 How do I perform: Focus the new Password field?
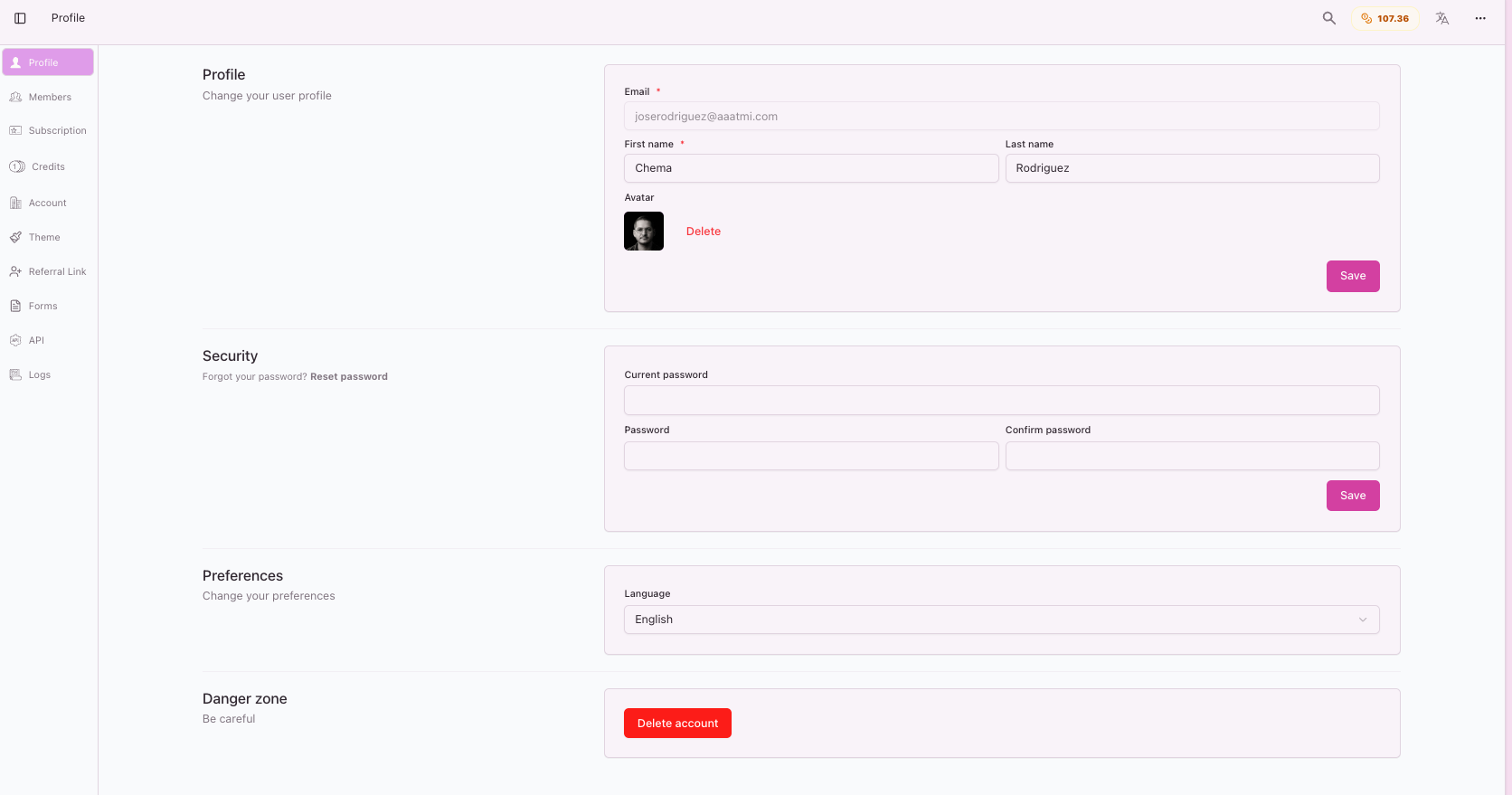click(811, 456)
